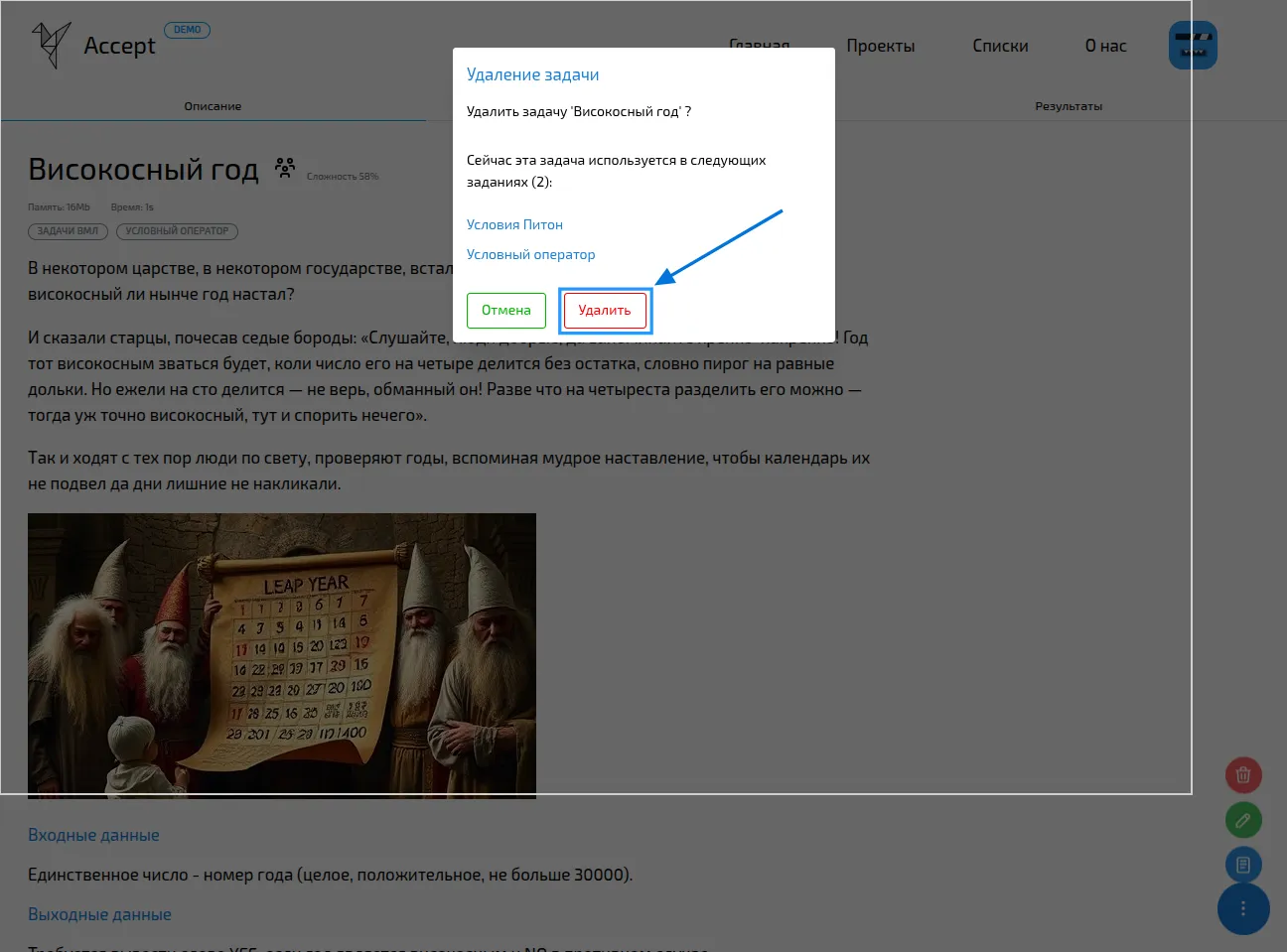The height and width of the screenshot is (952, 1287).
Task: Open the 'УСЛОВНЫЙ ОПЕРАТОР' tag chip
Action: (179, 230)
